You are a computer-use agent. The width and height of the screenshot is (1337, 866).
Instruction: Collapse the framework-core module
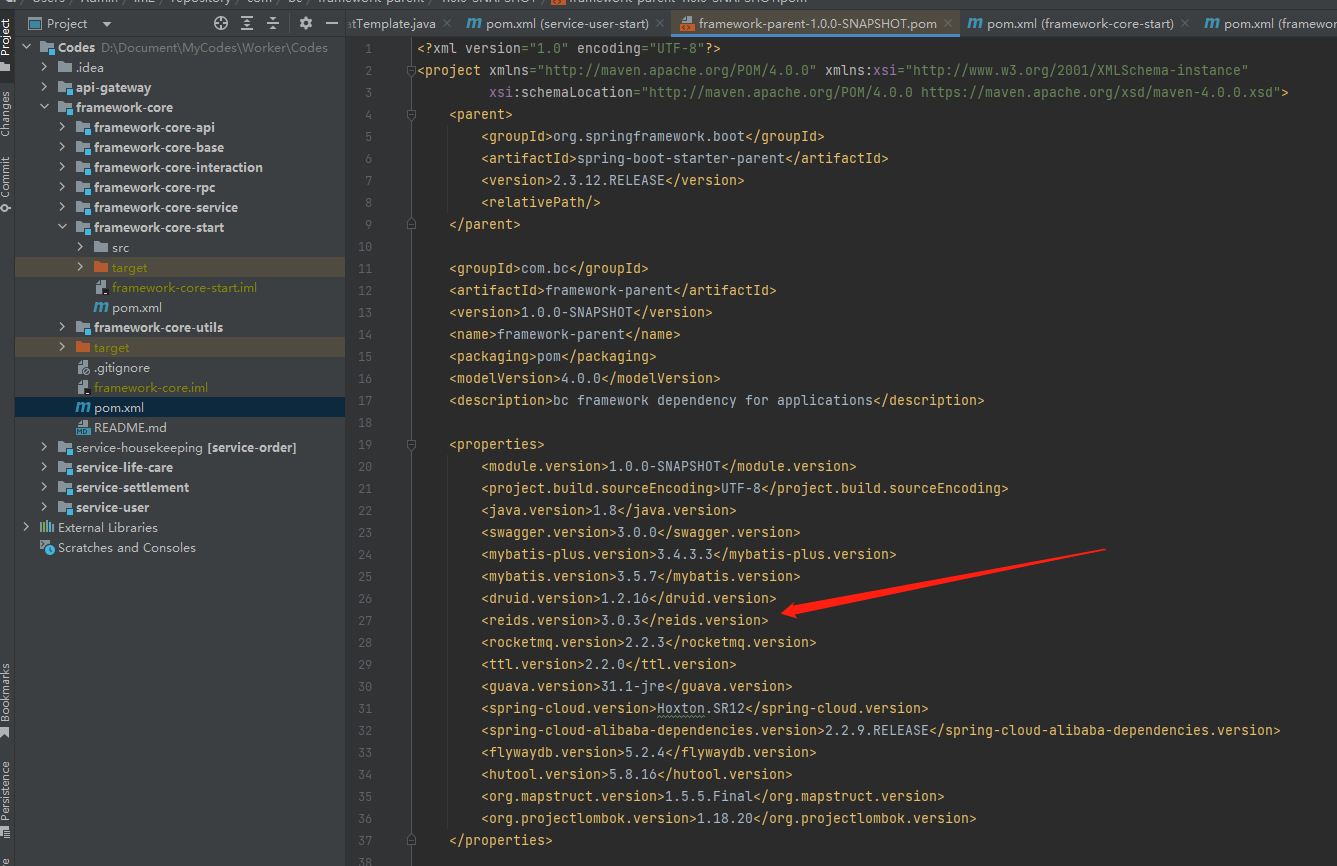(x=45, y=107)
